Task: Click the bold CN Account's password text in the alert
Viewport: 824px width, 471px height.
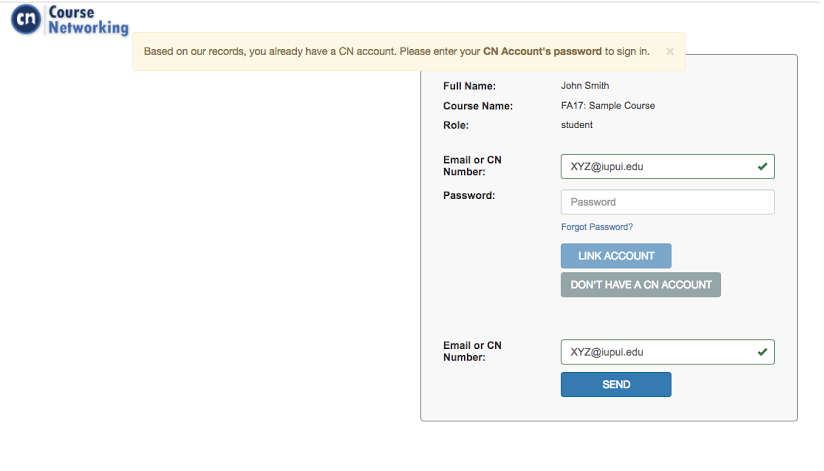Action: [x=542, y=52]
